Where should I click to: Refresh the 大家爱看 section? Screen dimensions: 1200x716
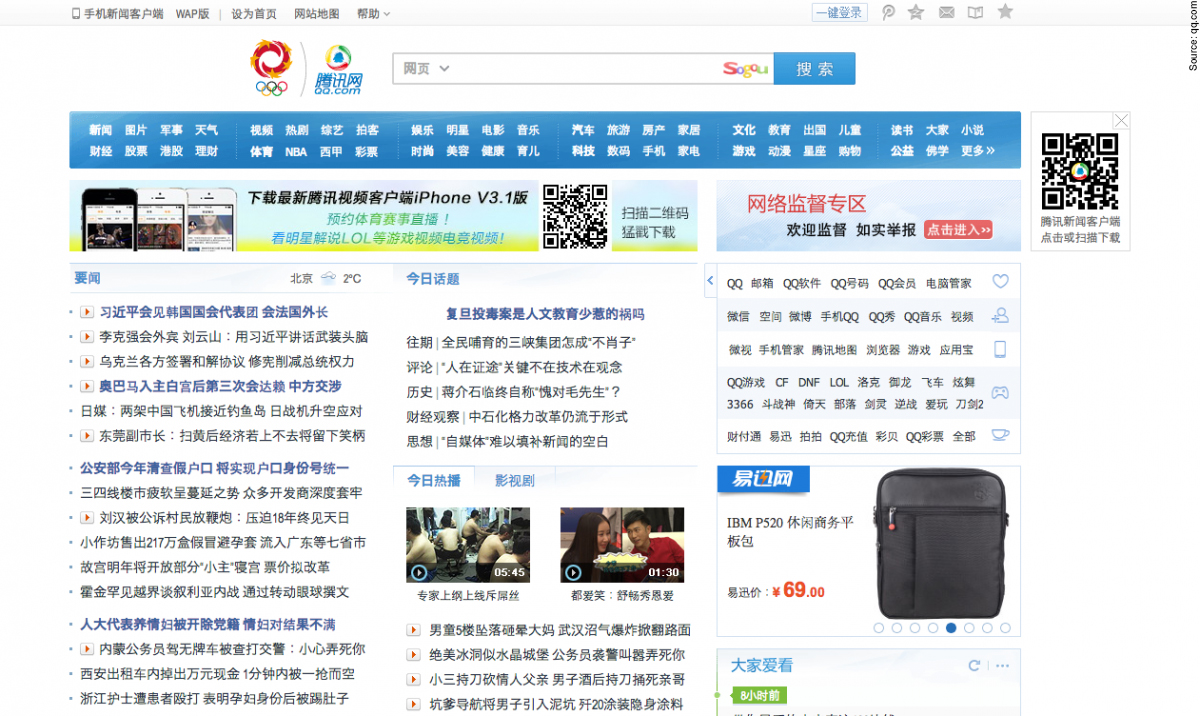[x=974, y=665]
